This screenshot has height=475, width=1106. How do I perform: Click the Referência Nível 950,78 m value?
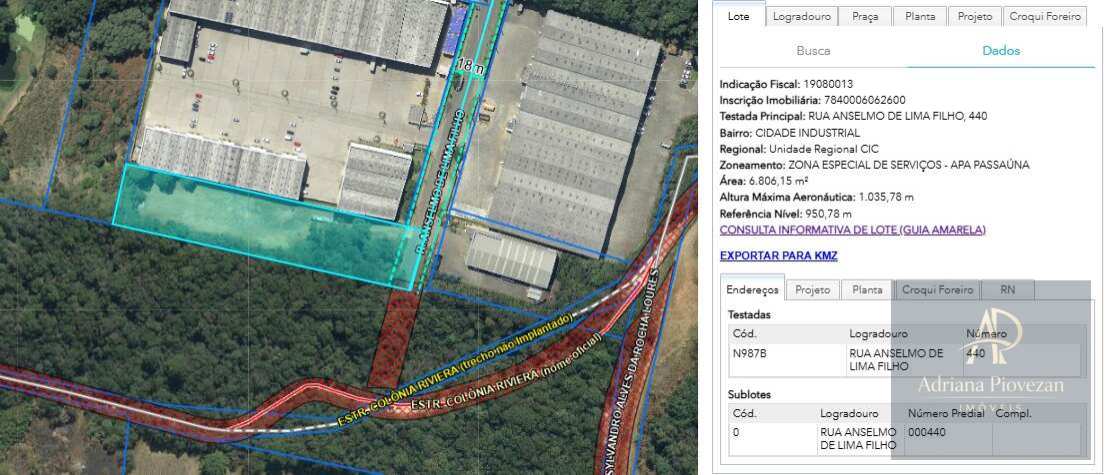tap(827, 213)
